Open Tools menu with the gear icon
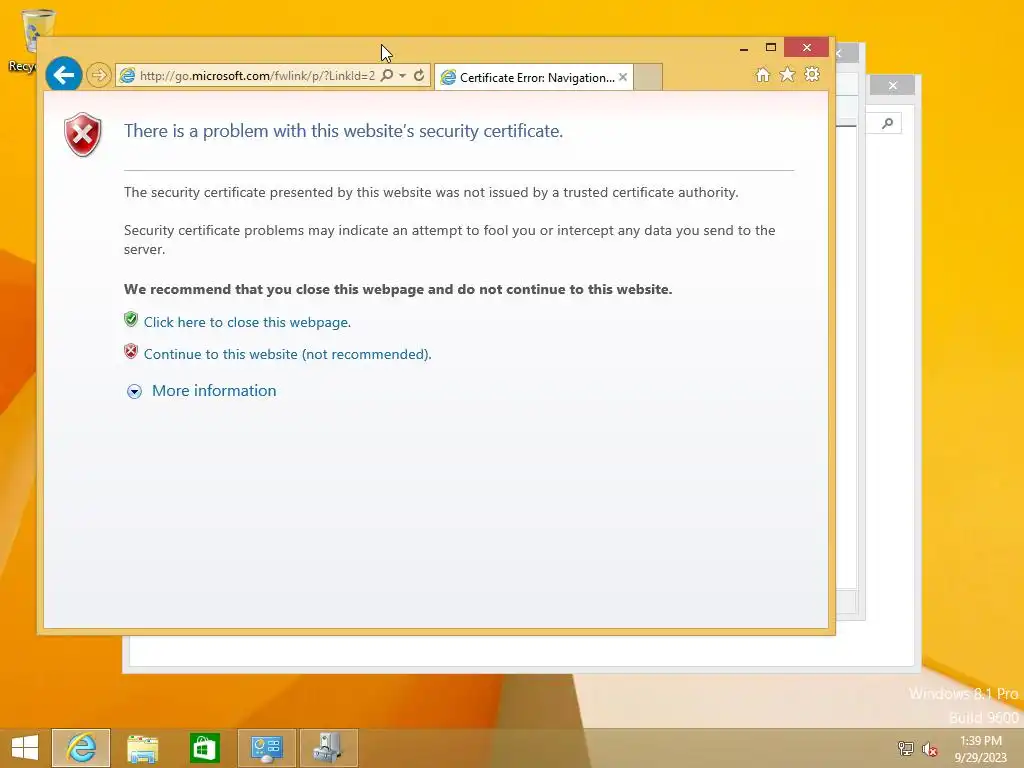Viewport: 1024px width, 768px height. [812, 74]
